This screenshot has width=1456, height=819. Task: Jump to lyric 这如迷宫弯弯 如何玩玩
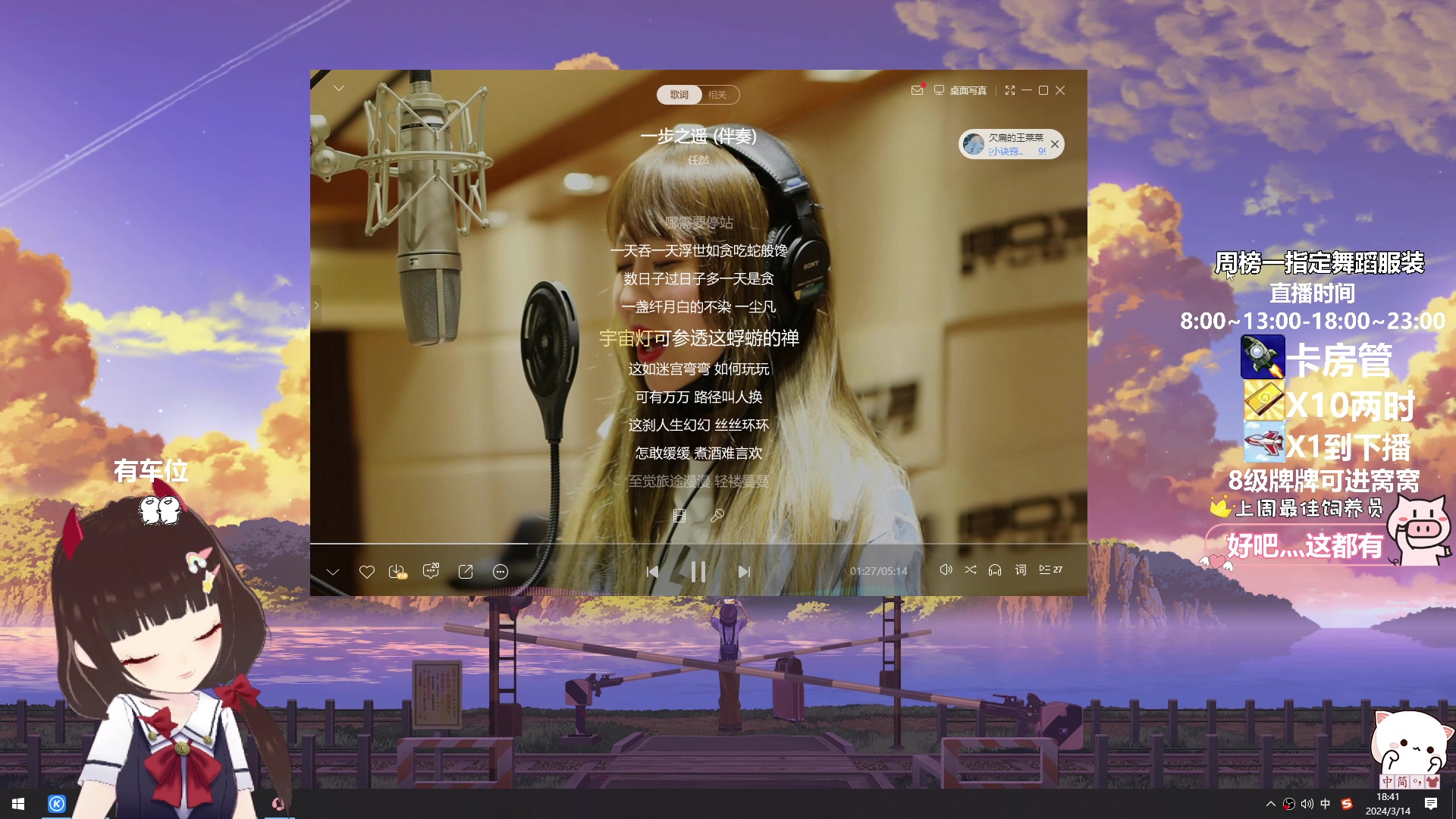pos(698,369)
